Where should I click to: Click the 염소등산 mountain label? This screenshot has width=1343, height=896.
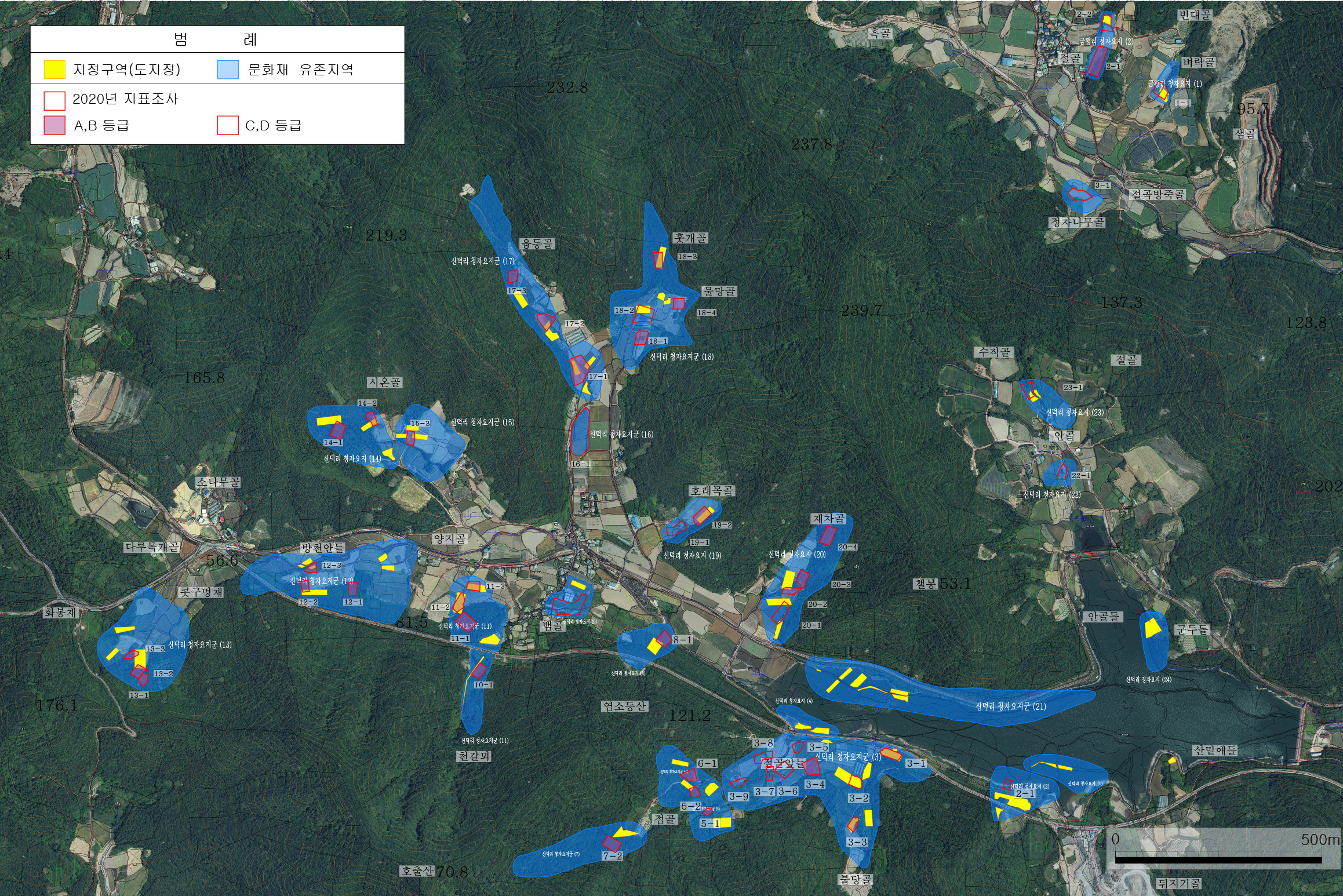click(624, 706)
